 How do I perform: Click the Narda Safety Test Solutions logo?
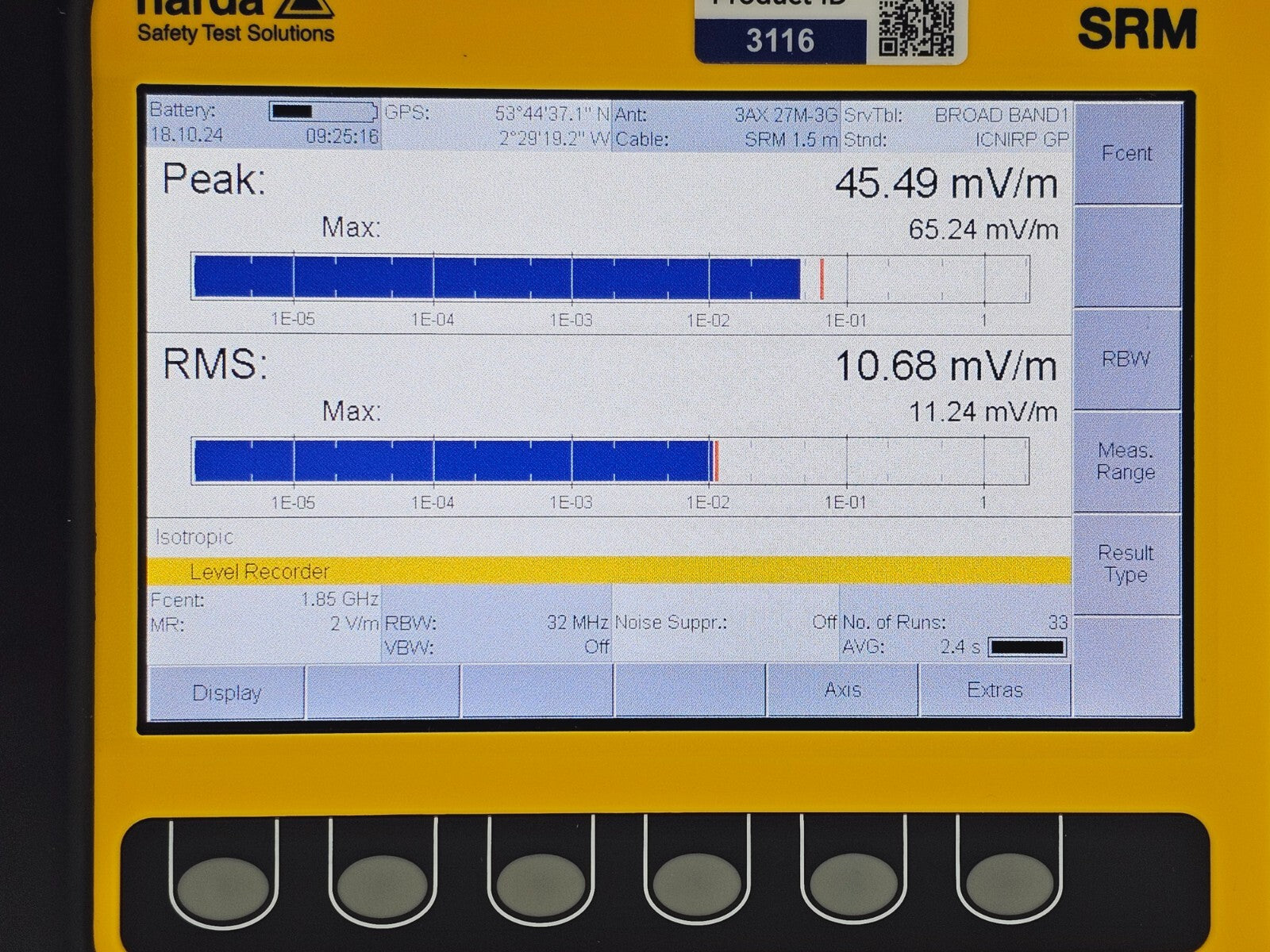pyautogui.click(x=235, y=21)
